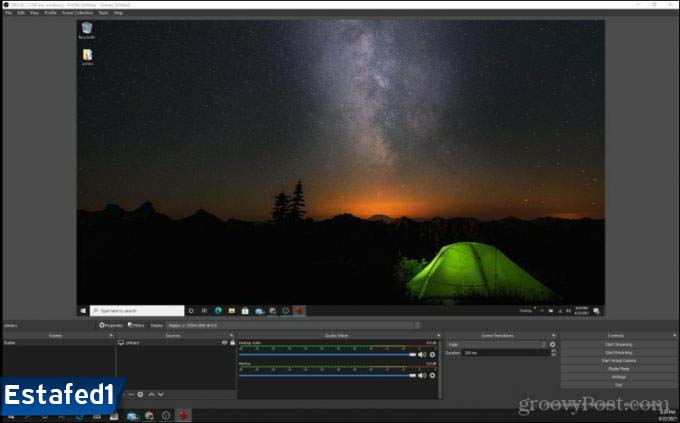
Task: Toggle visibility eye of the display source
Action: pos(224,343)
